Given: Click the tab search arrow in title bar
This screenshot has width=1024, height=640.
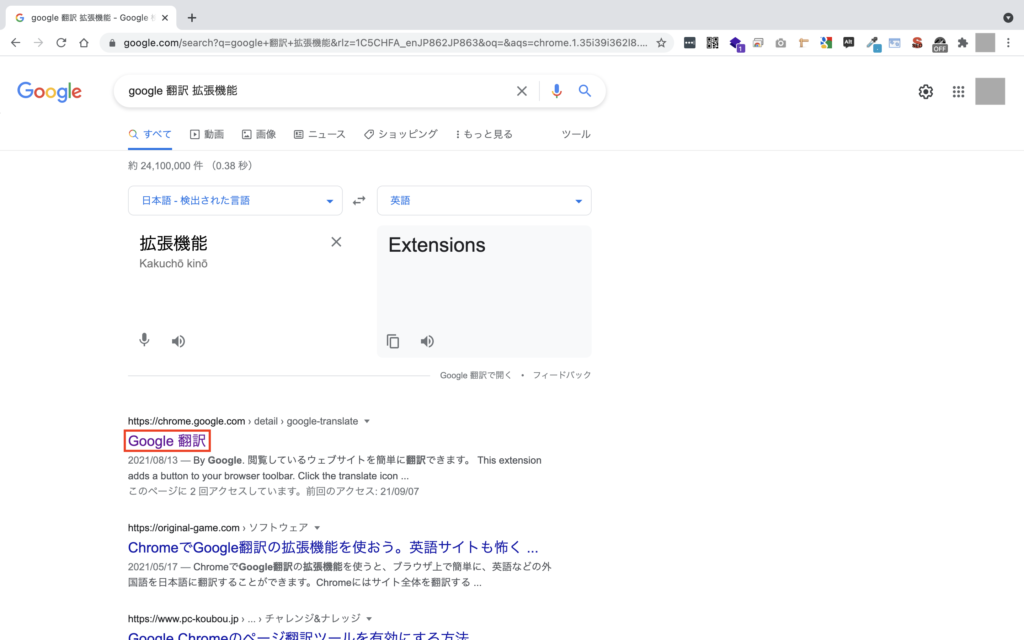Looking at the screenshot, I should tap(1008, 18).
